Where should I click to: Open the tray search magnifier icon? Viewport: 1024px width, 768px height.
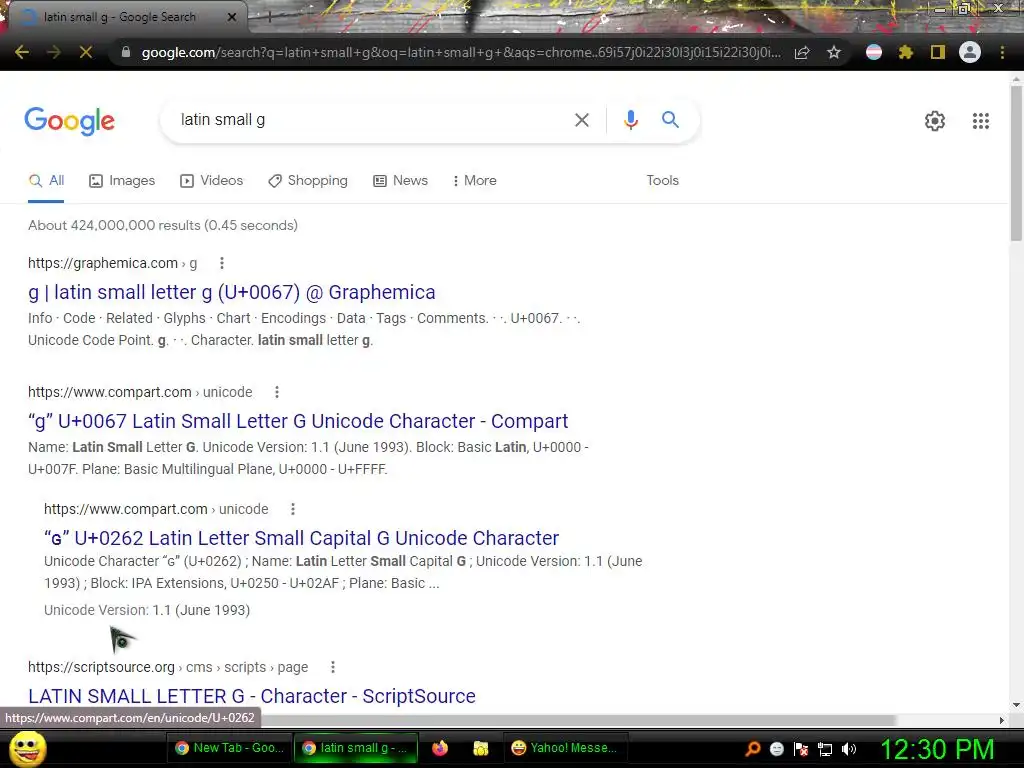tap(753, 749)
